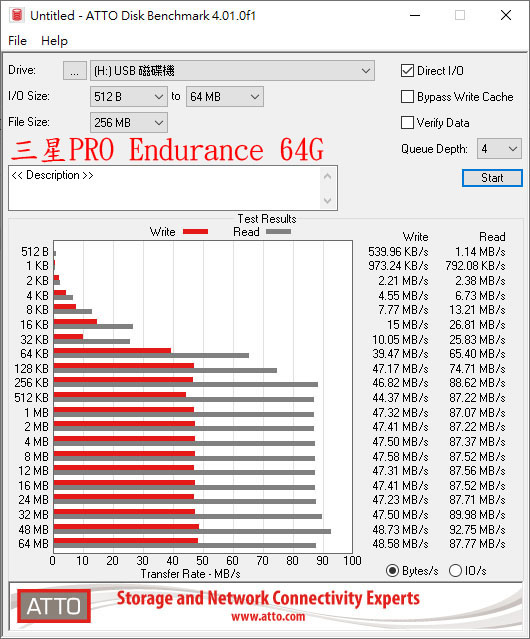
Task: Select the Bytes/s radio button
Action: 392,571
